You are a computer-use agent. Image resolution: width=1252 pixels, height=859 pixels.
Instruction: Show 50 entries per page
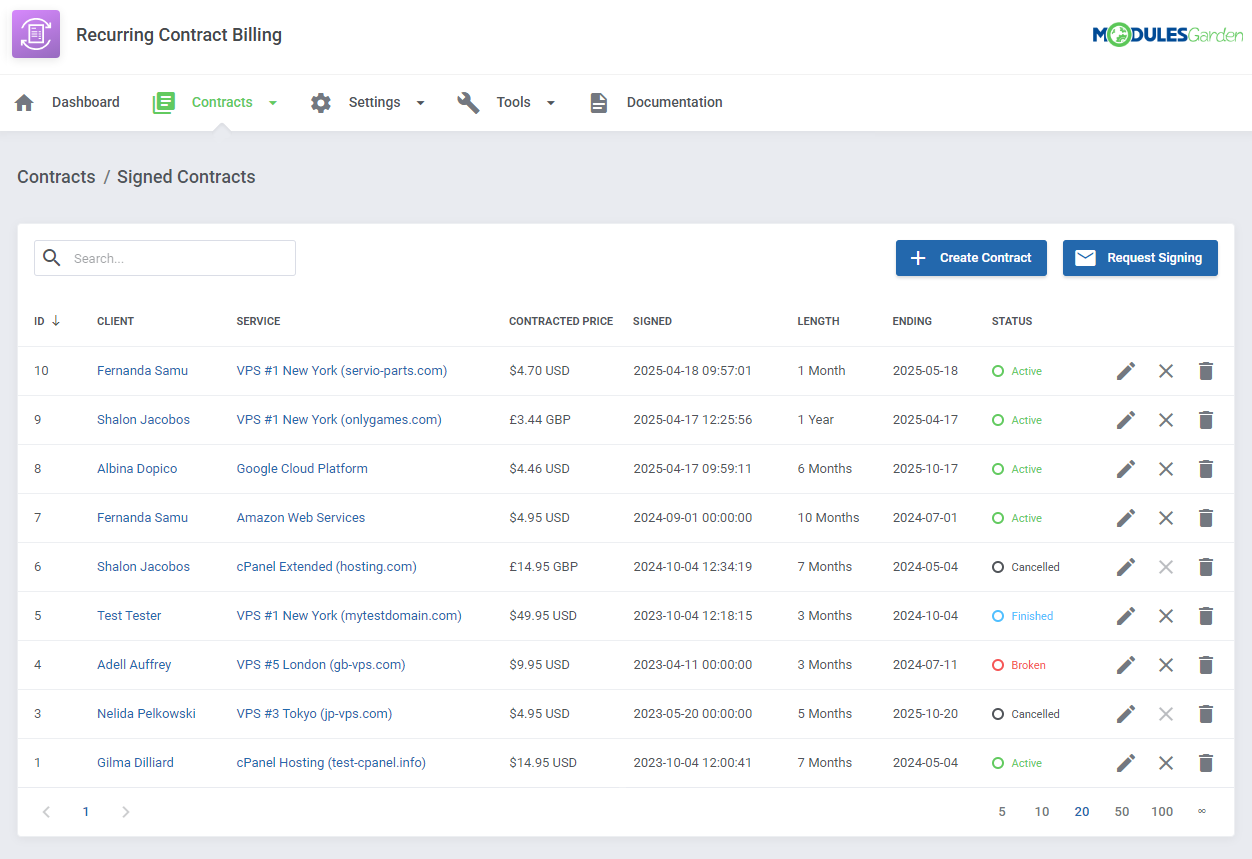(1122, 812)
